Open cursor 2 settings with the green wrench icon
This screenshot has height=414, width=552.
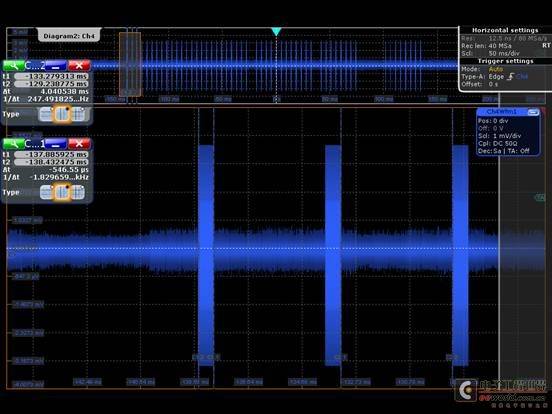coord(13,65)
